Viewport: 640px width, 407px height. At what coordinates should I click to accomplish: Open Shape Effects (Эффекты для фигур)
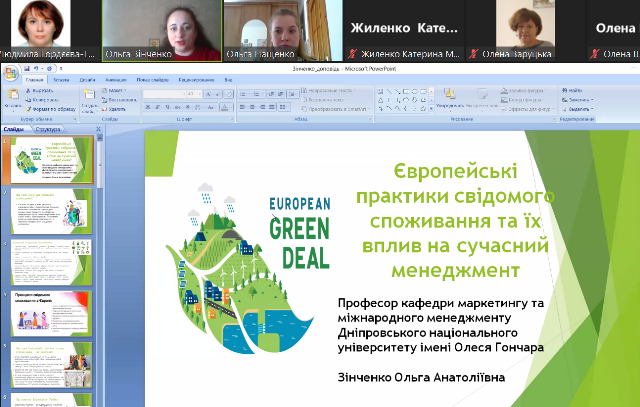tap(528, 109)
